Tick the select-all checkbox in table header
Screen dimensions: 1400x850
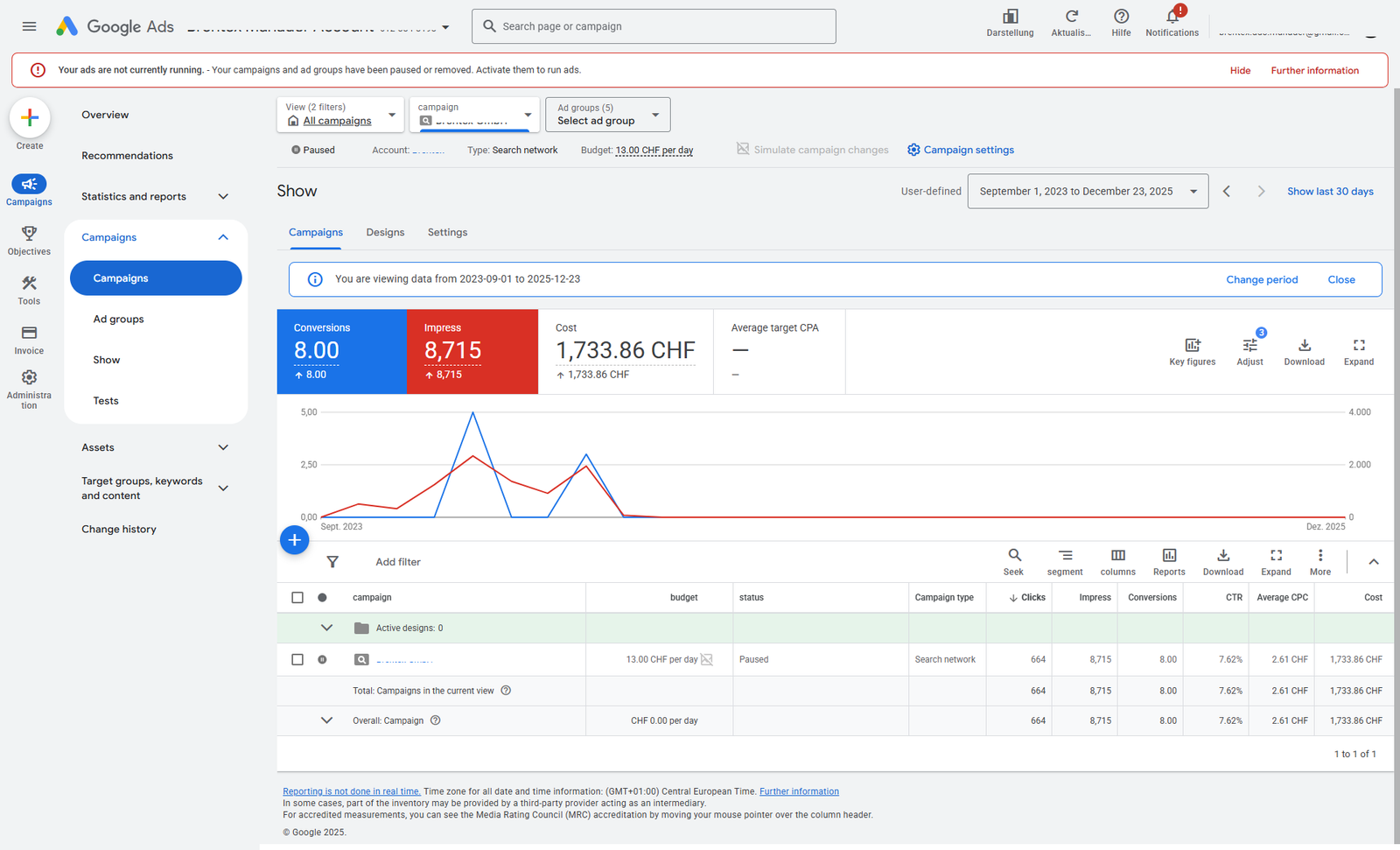pos(297,598)
